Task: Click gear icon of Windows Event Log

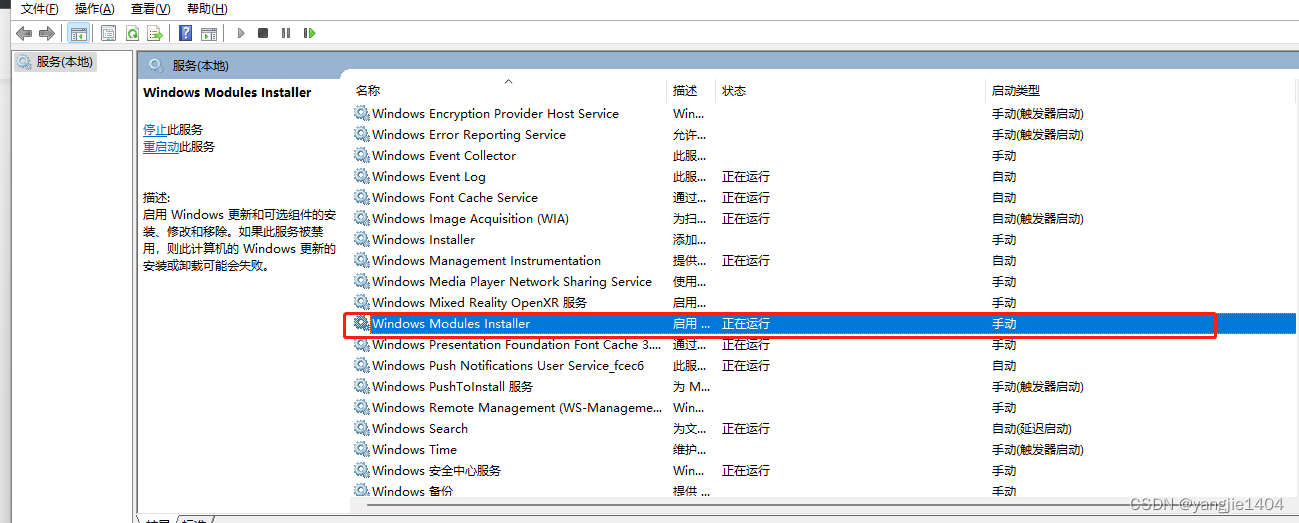Action: (x=361, y=176)
